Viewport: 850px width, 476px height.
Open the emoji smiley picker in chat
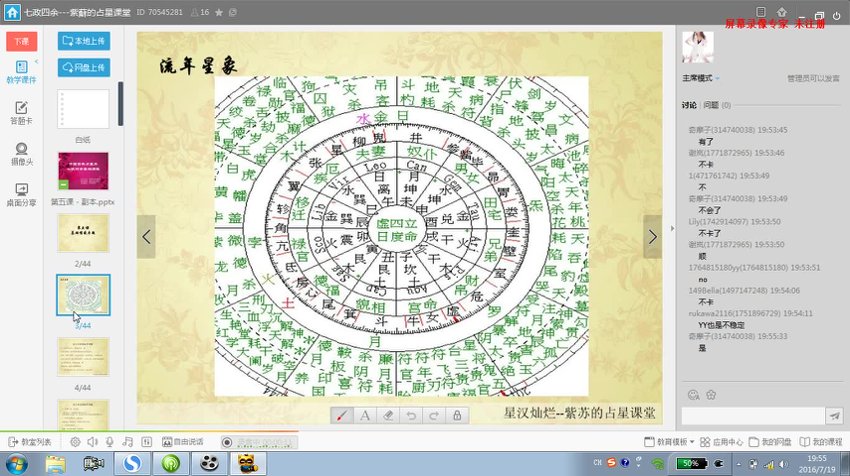click(693, 395)
